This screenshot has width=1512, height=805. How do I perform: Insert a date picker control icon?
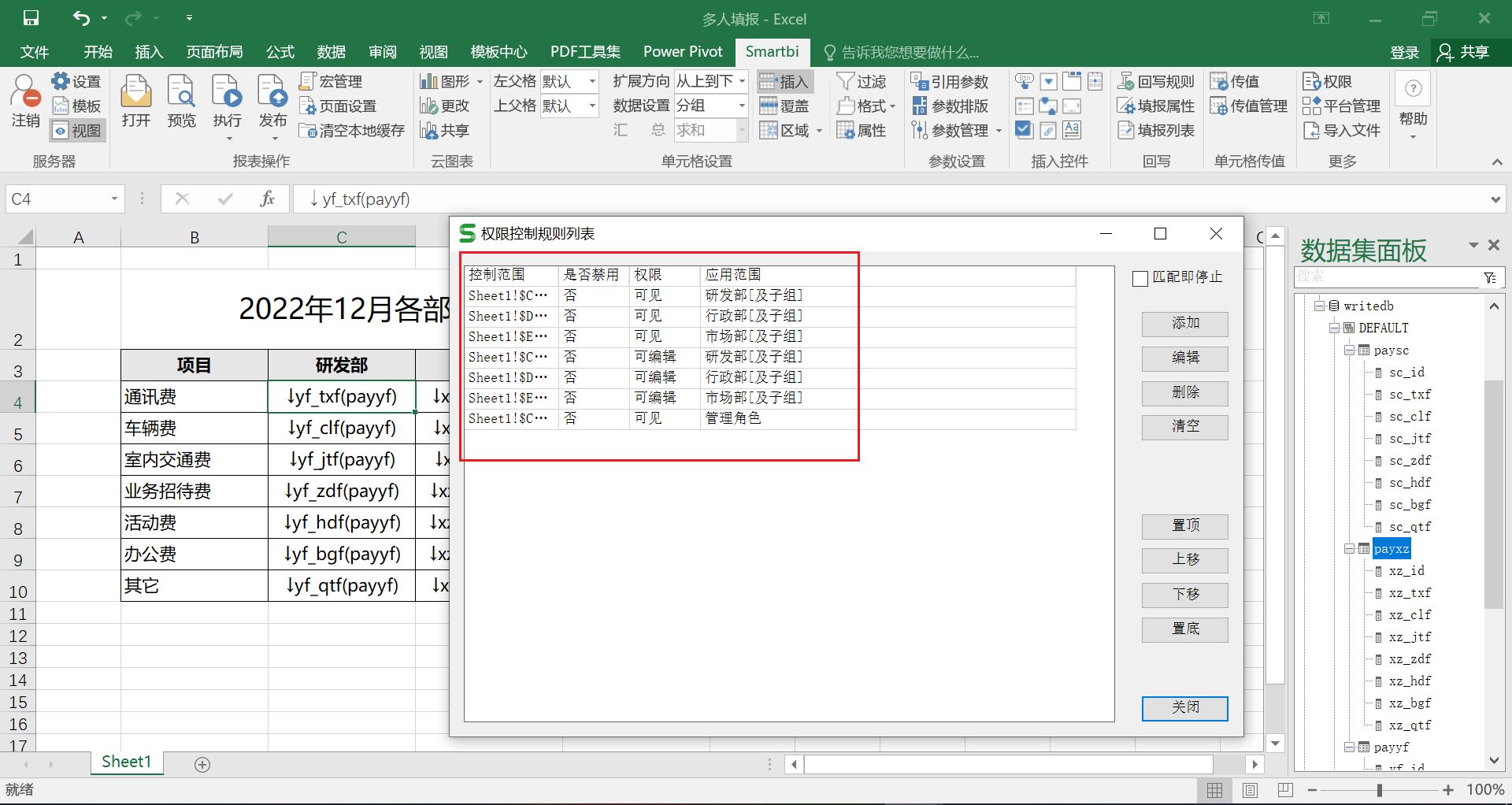1095,81
